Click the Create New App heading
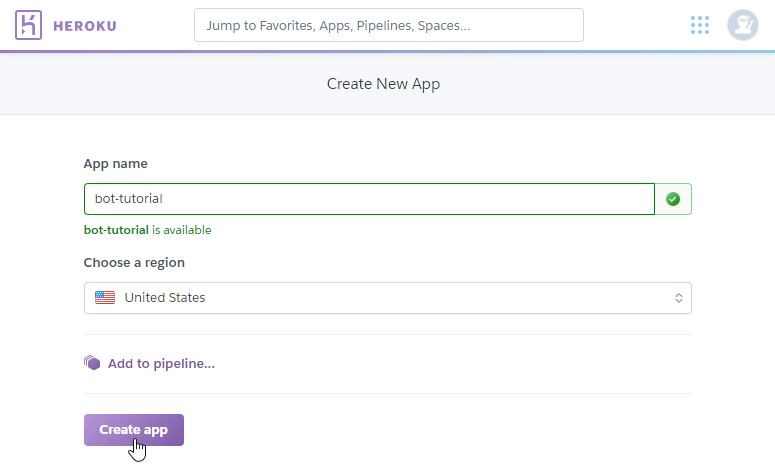This screenshot has width=775, height=471. [x=383, y=84]
